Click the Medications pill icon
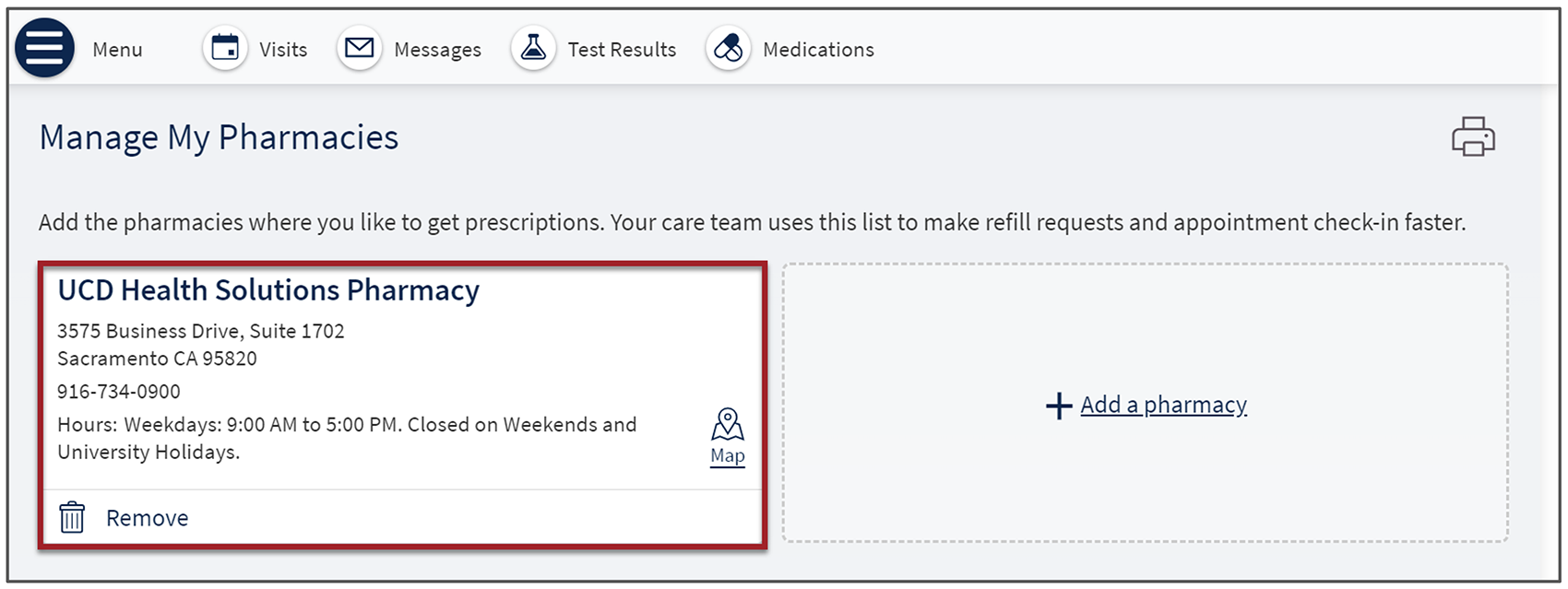 tap(728, 48)
